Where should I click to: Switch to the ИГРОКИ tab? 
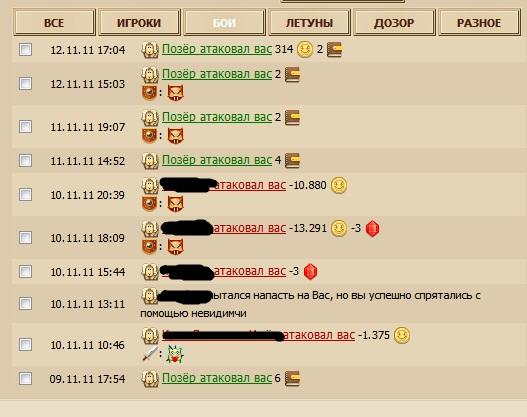point(139,23)
